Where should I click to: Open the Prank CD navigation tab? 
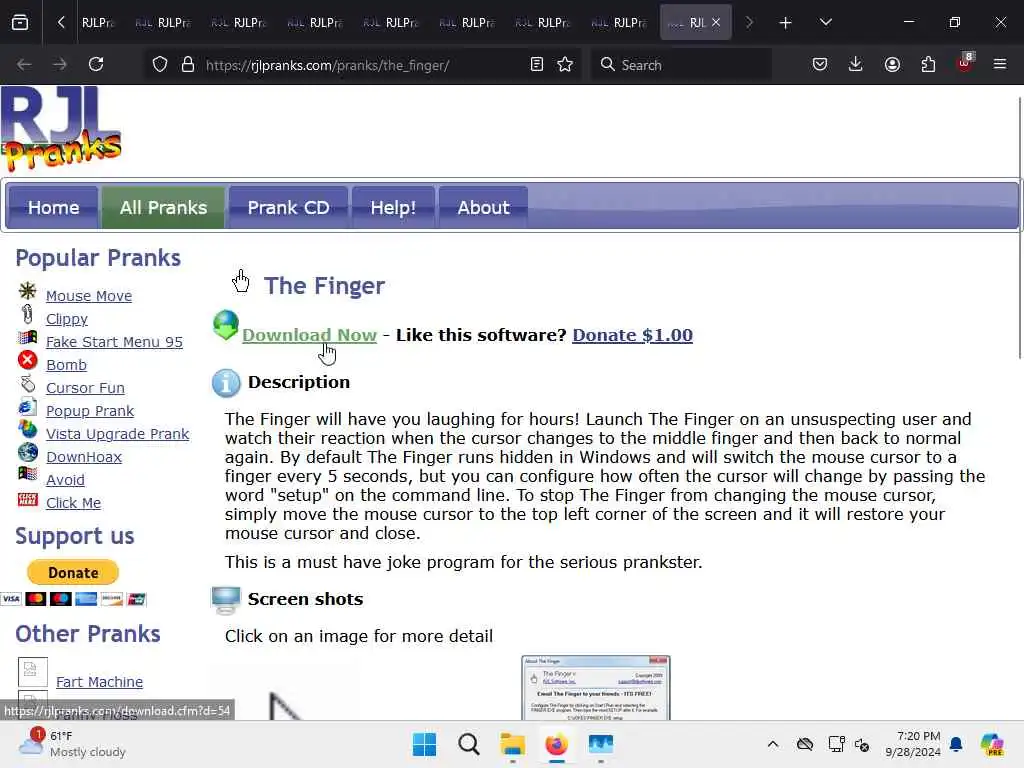(288, 208)
